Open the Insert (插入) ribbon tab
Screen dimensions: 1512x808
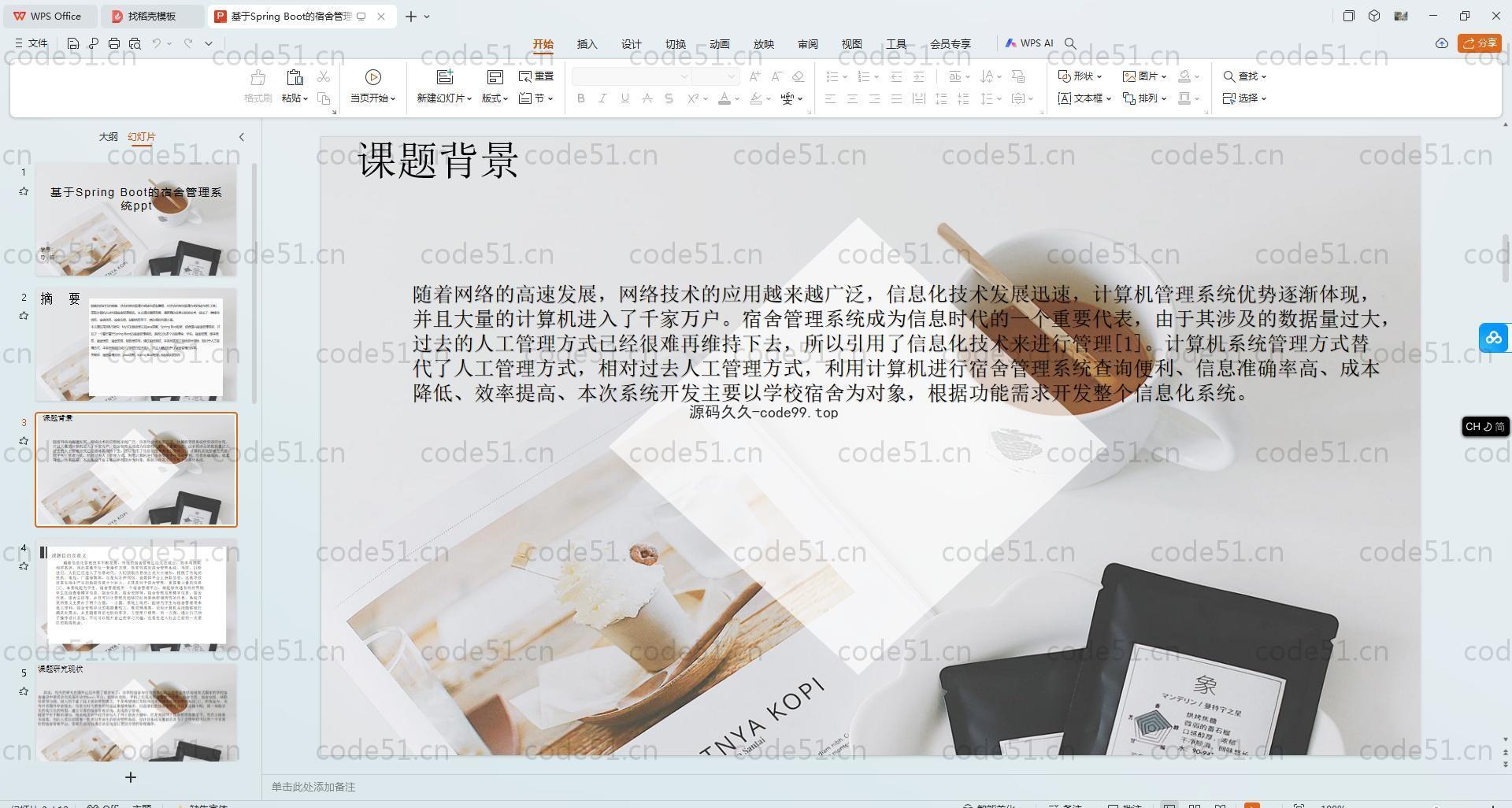pyautogui.click(x=587, y=44)
